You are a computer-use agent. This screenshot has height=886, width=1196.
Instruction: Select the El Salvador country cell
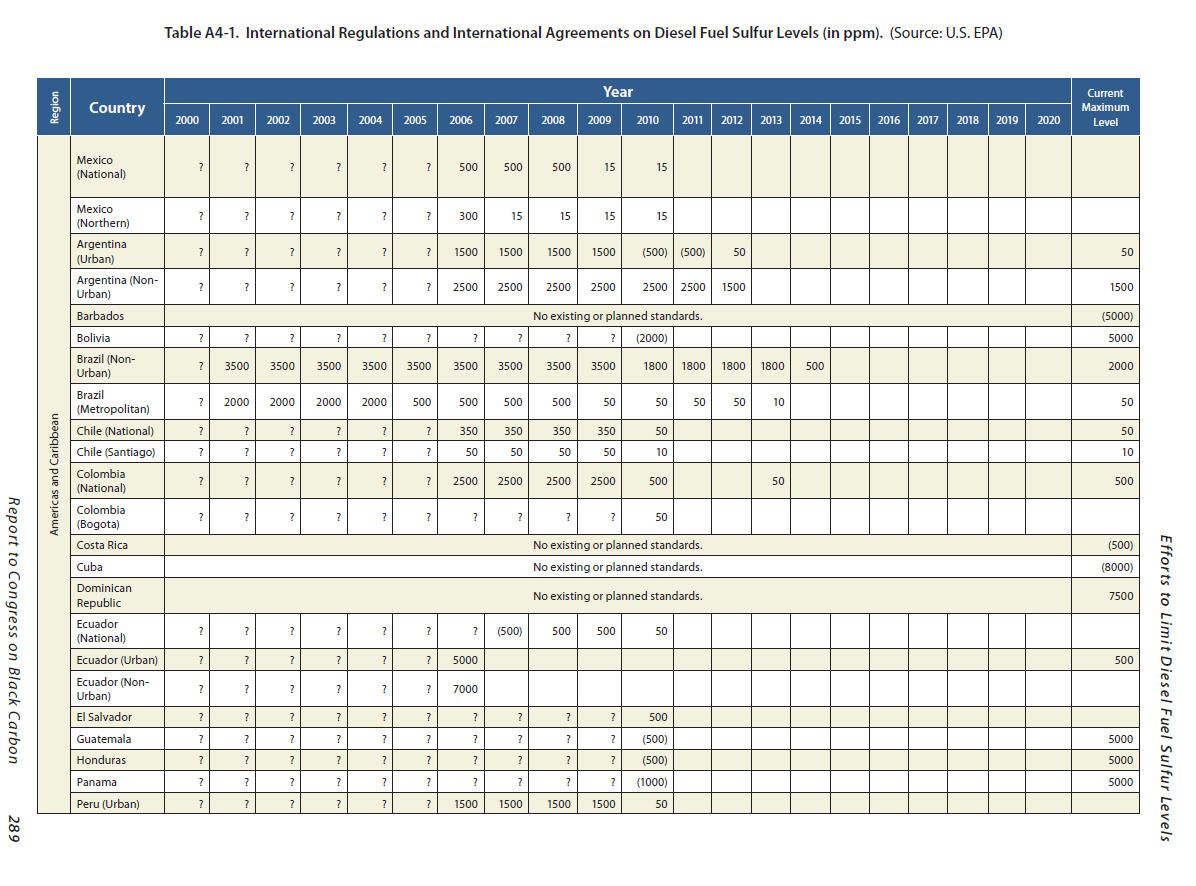[104, 717]
